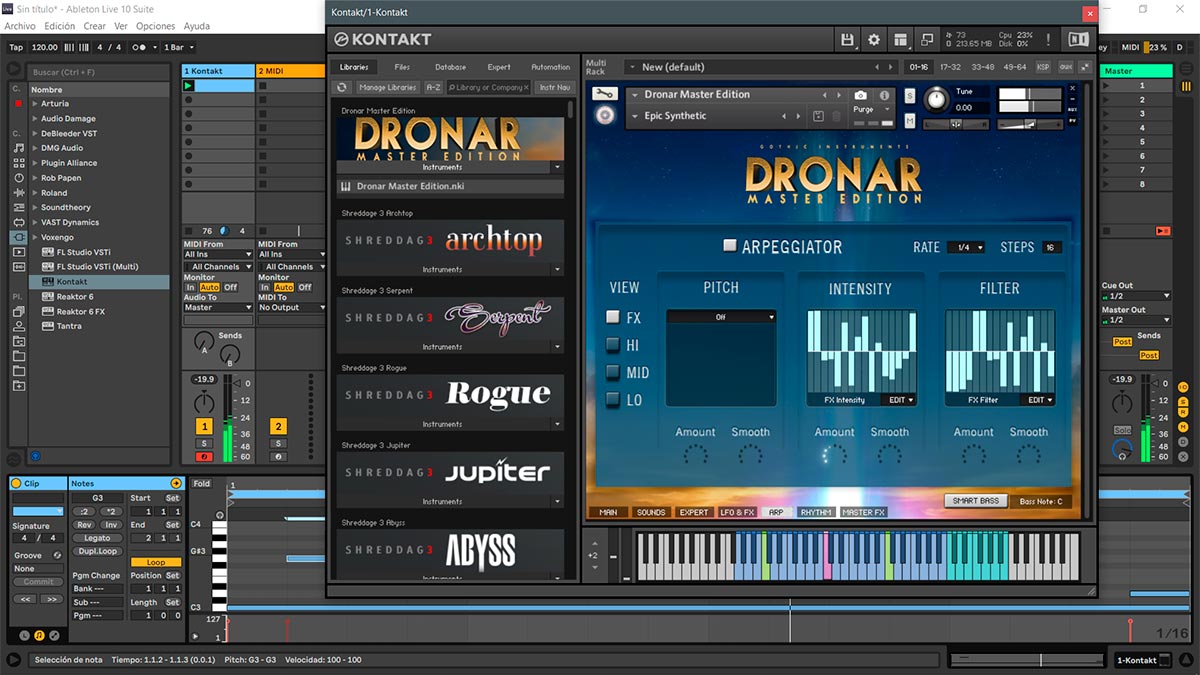Enable the MID view checkbox

tap(613, 373)
